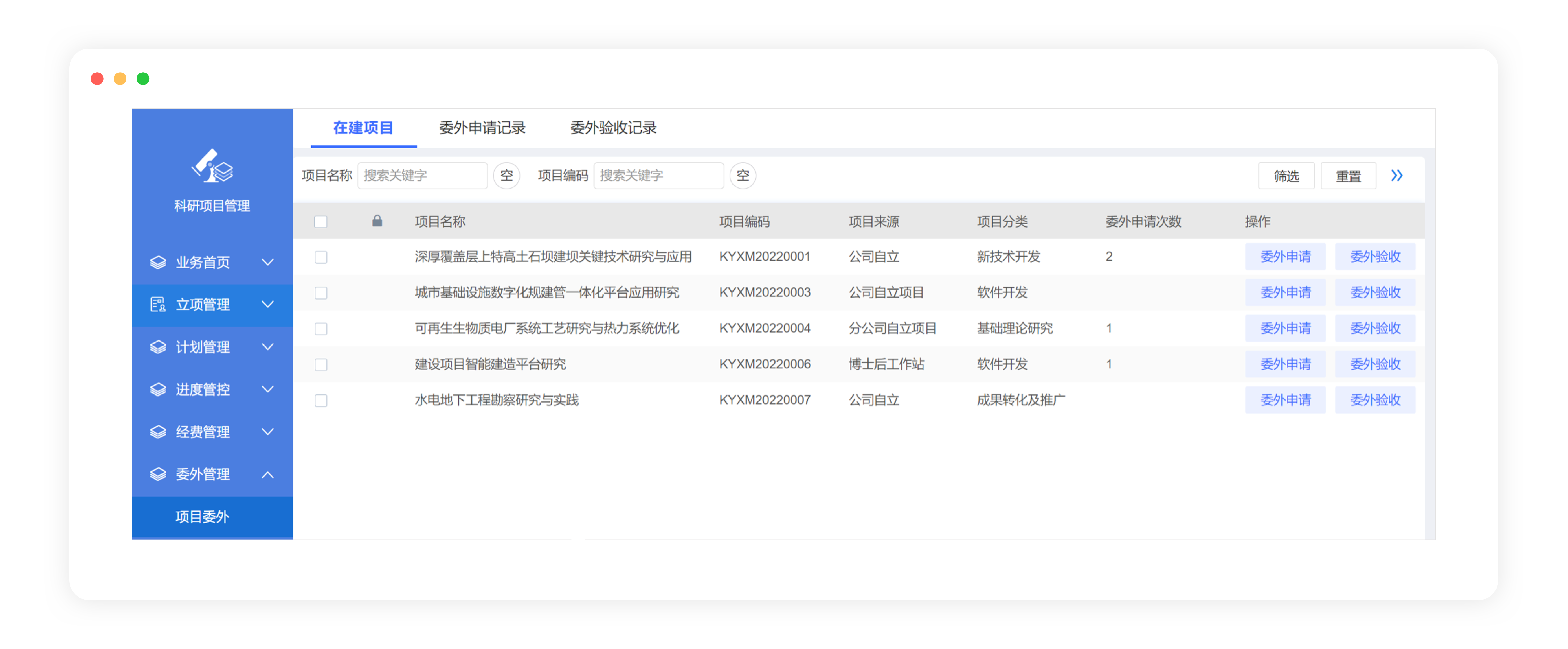
Task: Click the 项目名称 search input field
Action: pos(423,175)
